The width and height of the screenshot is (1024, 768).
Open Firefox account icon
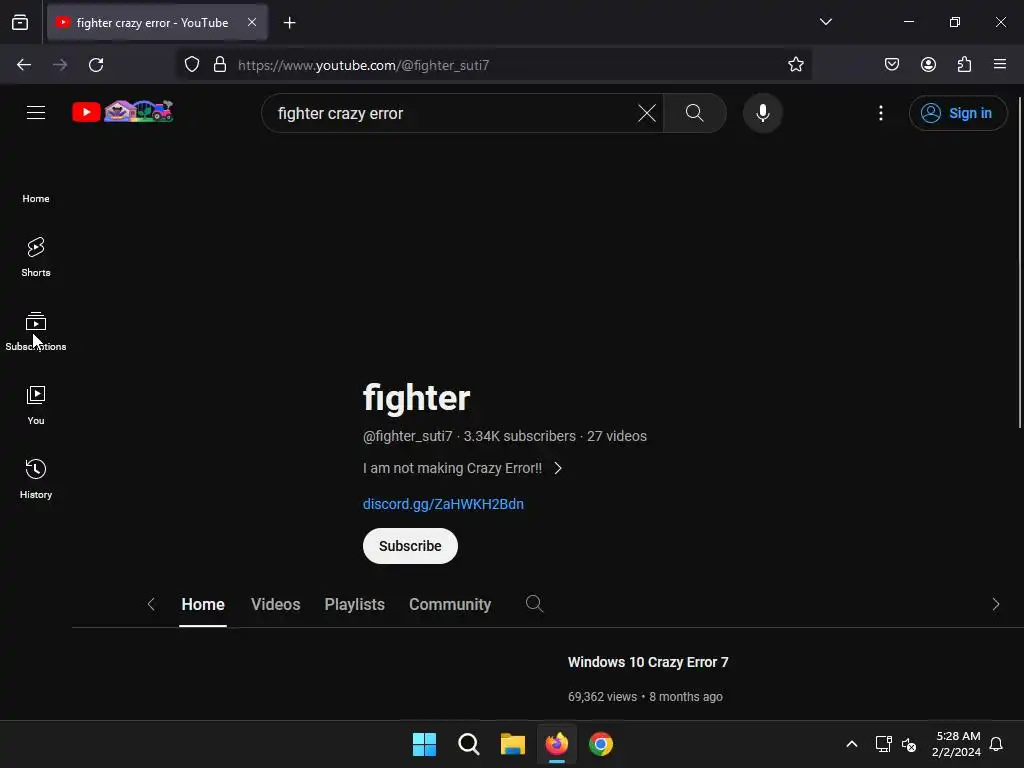point(928,65)
